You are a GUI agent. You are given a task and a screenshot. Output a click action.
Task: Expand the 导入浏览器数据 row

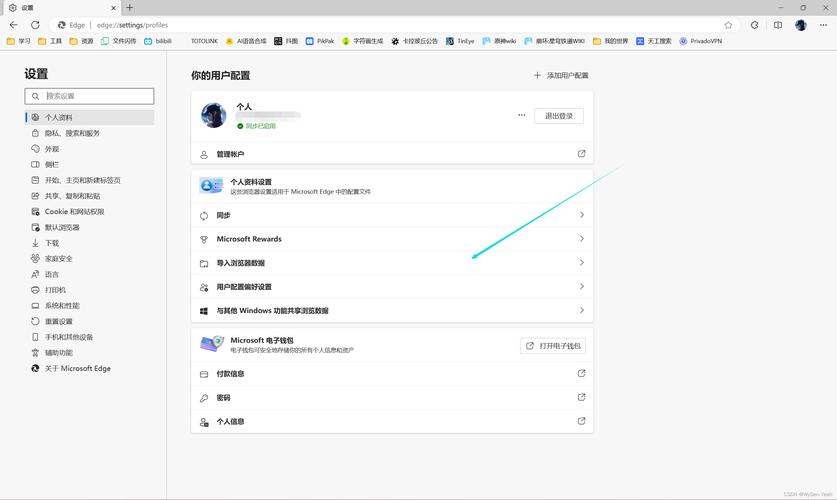392,263
